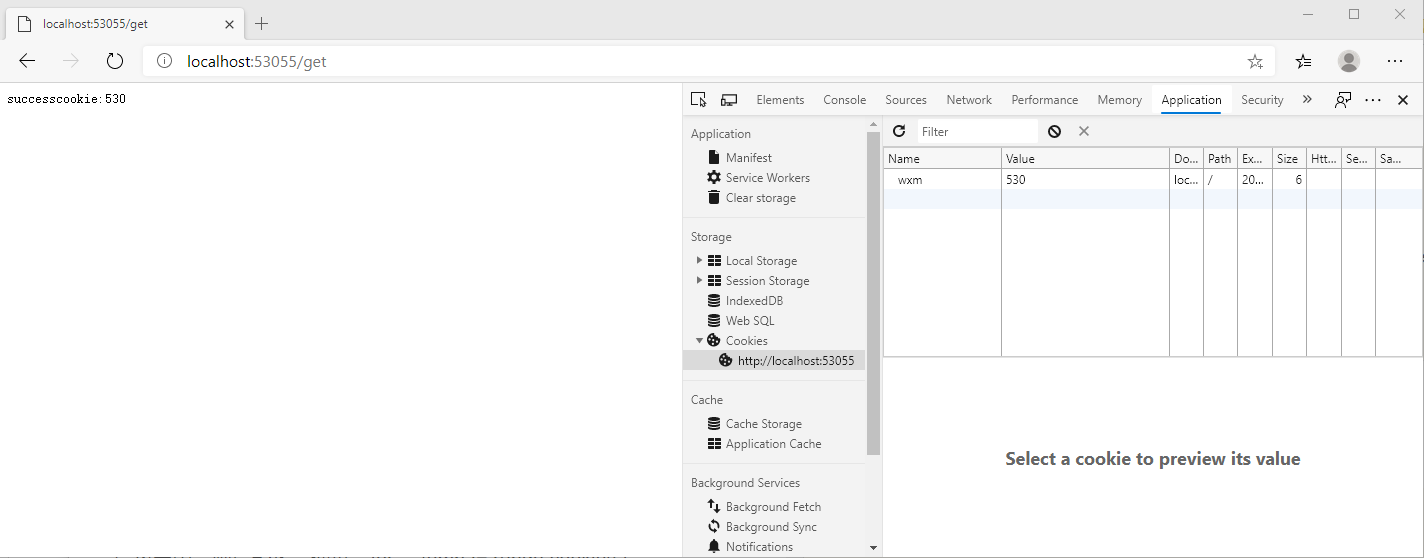Collapse the Cookies tree node
This screenshot has width=1424, height=558.
tap(699, 340)
